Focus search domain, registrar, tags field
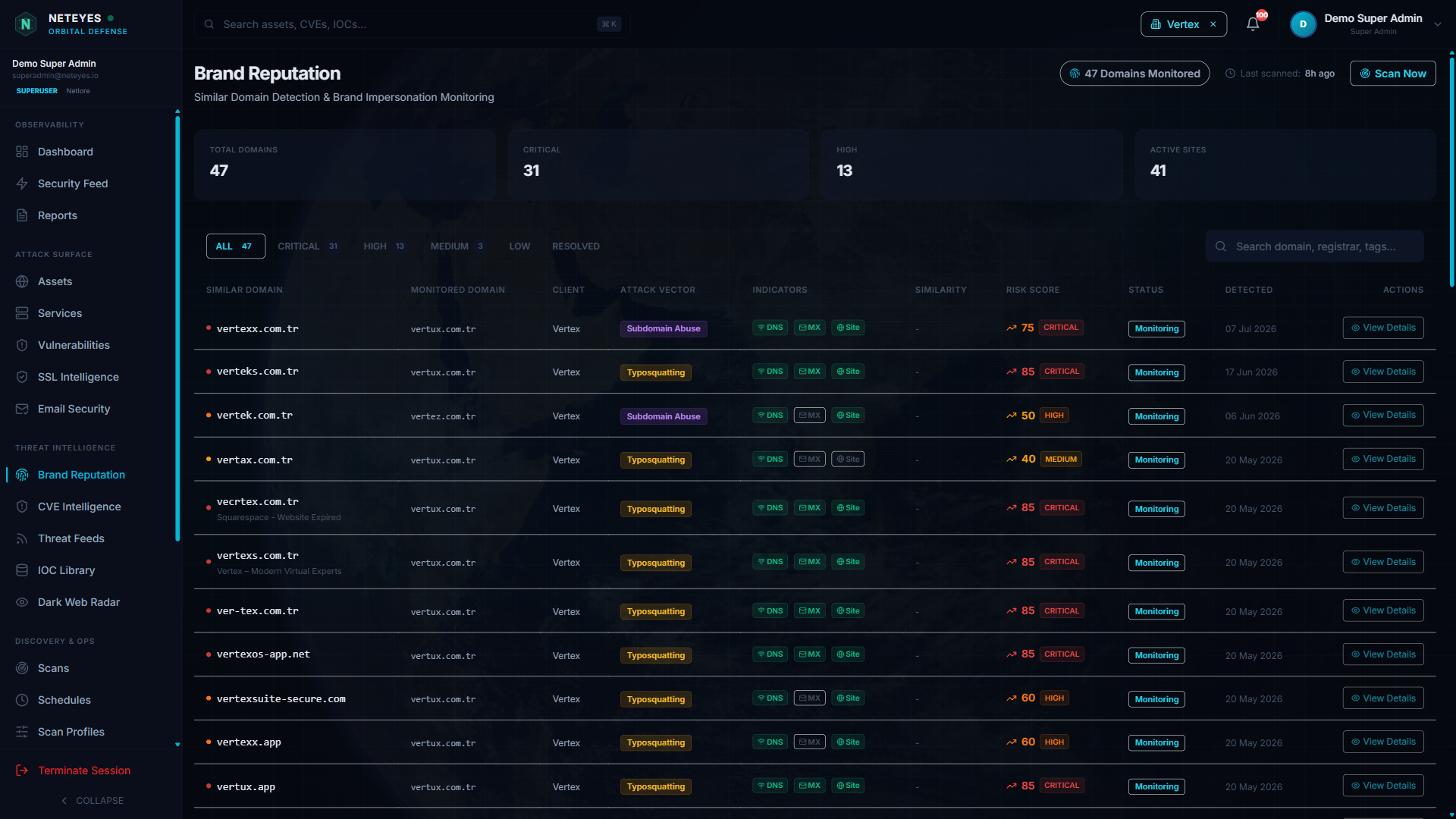 point(1314,246)
